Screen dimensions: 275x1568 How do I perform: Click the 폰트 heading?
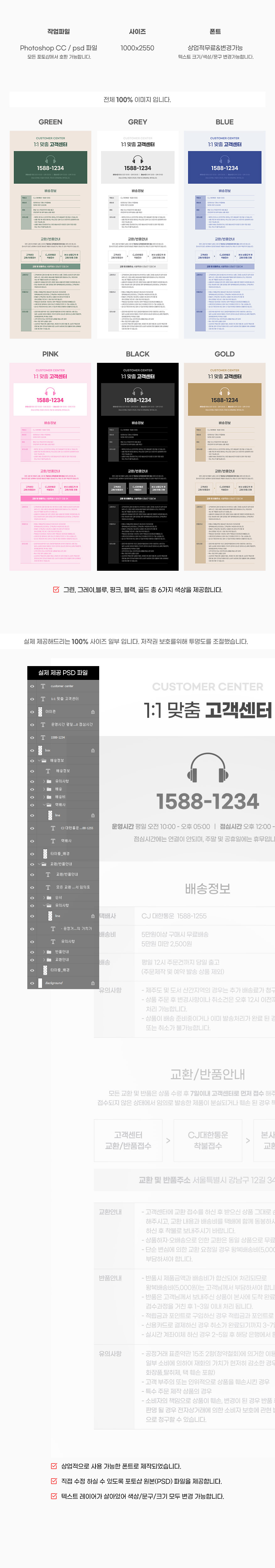(x=215, y=31)
